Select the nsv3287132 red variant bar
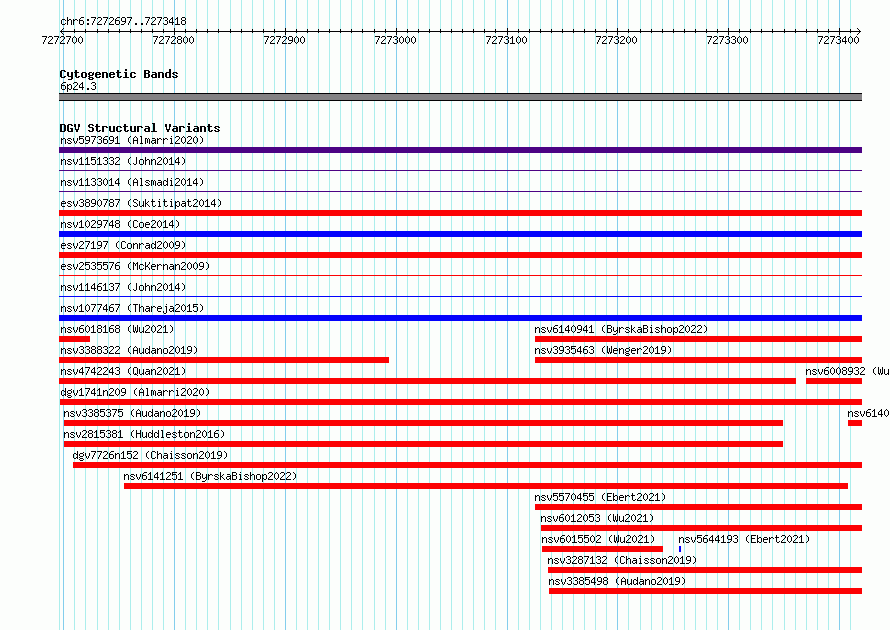 (x=705, y=570)
